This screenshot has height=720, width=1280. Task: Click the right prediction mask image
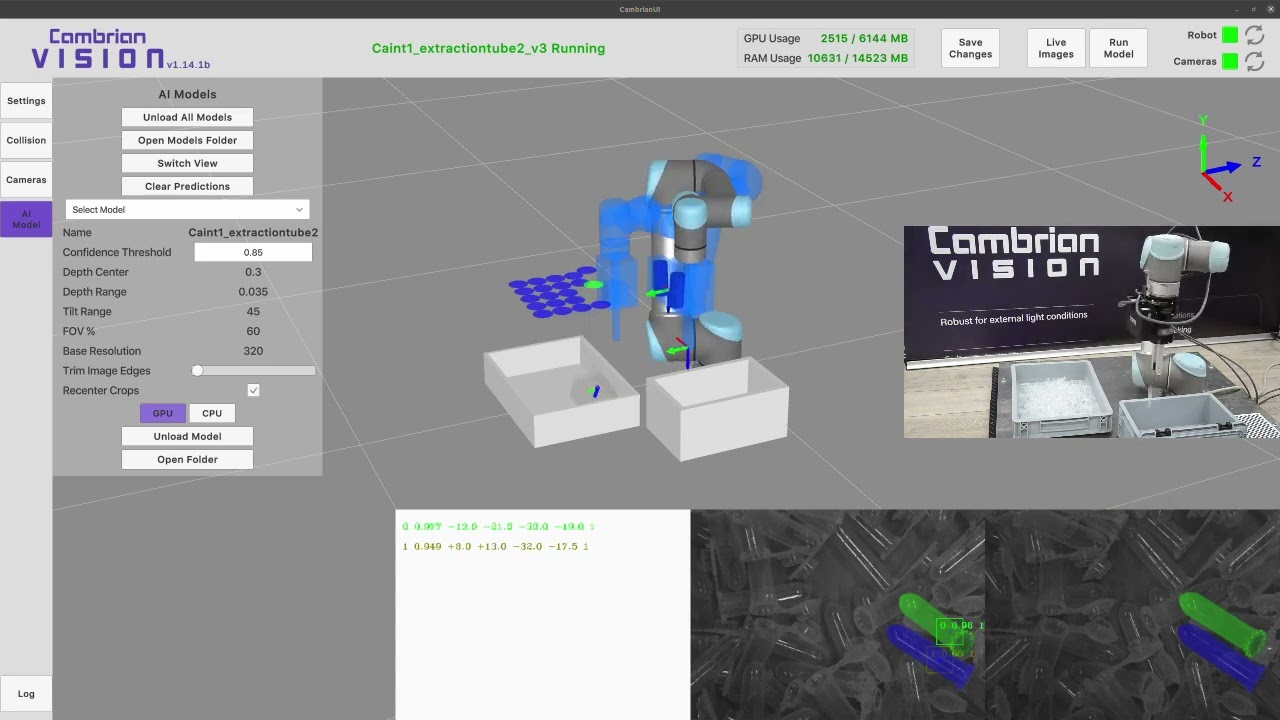coord(1132,615)
